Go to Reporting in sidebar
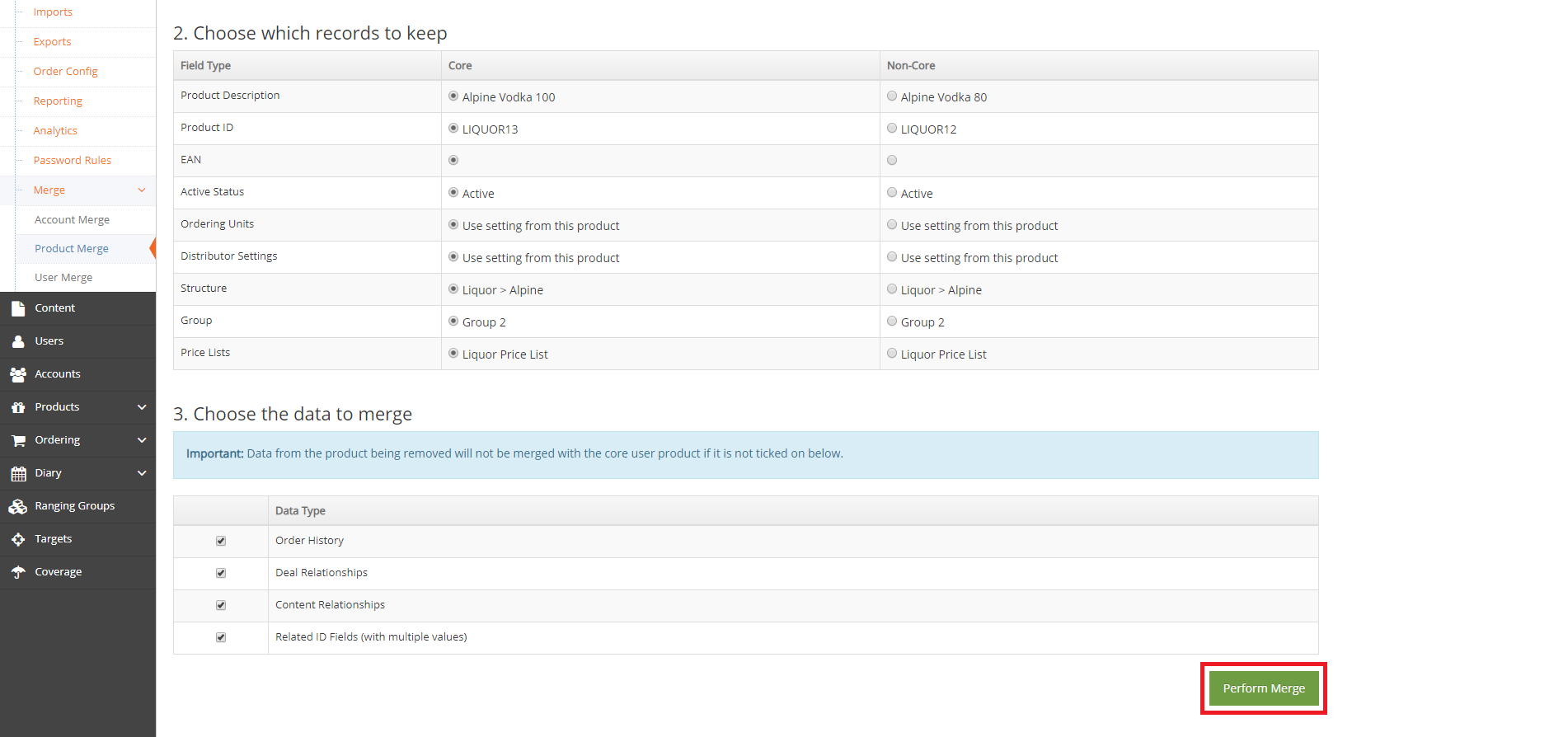1568x737 pixels. [58, 101]
